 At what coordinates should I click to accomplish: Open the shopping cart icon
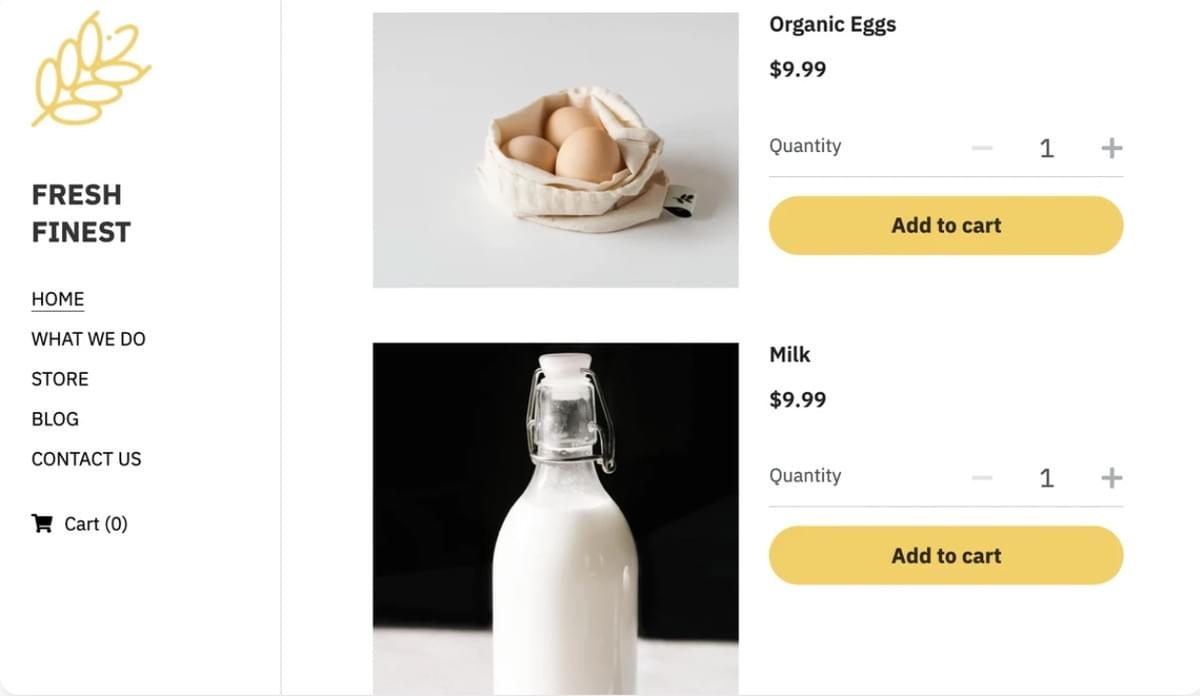(x=42, y=523)
